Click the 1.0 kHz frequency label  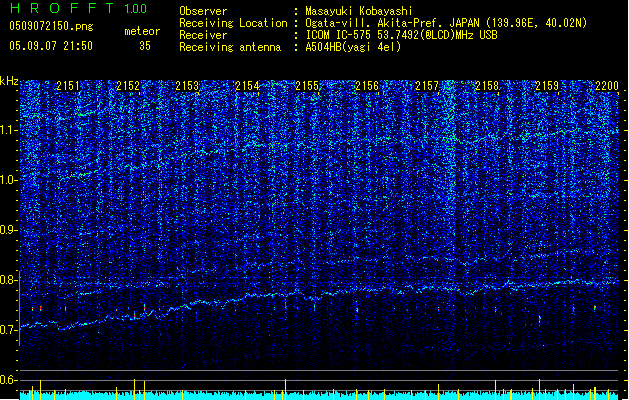pyautogui.click(x=9, y=179)
